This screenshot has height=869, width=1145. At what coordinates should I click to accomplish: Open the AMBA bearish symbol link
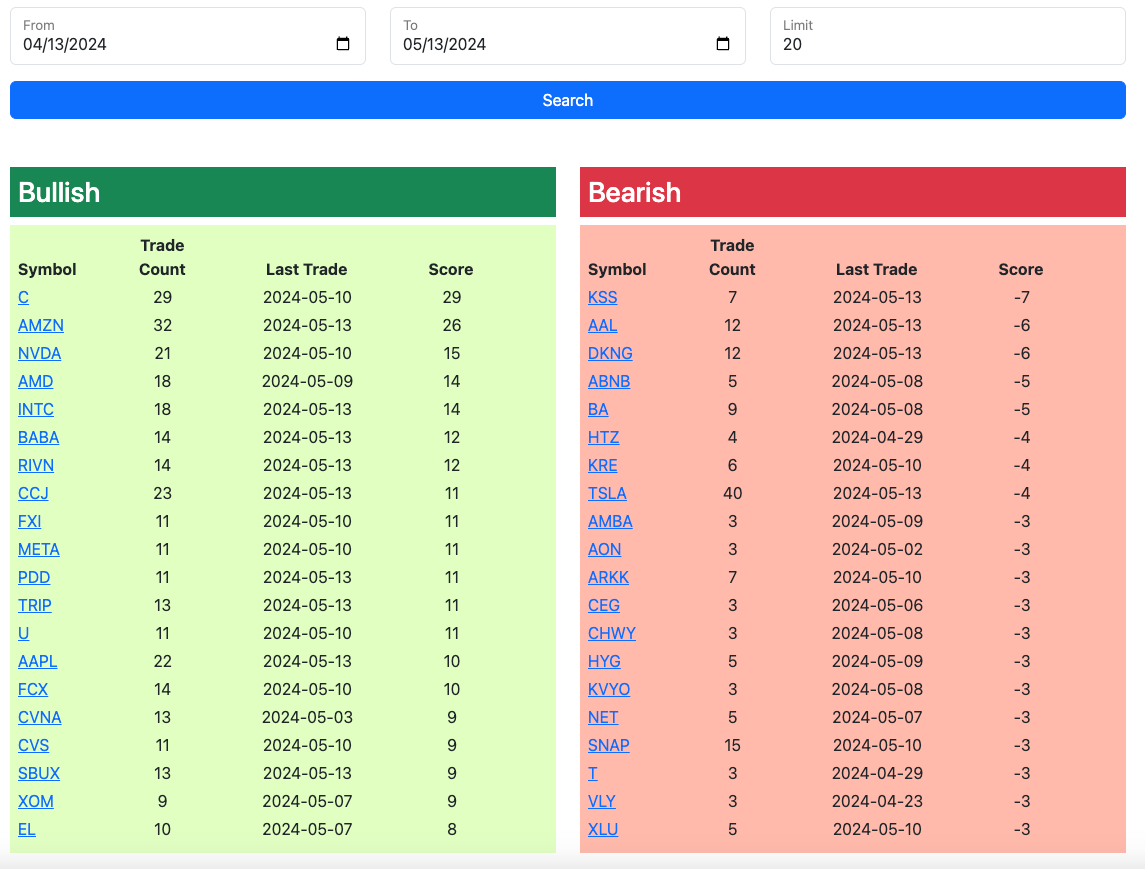[610, 521]
